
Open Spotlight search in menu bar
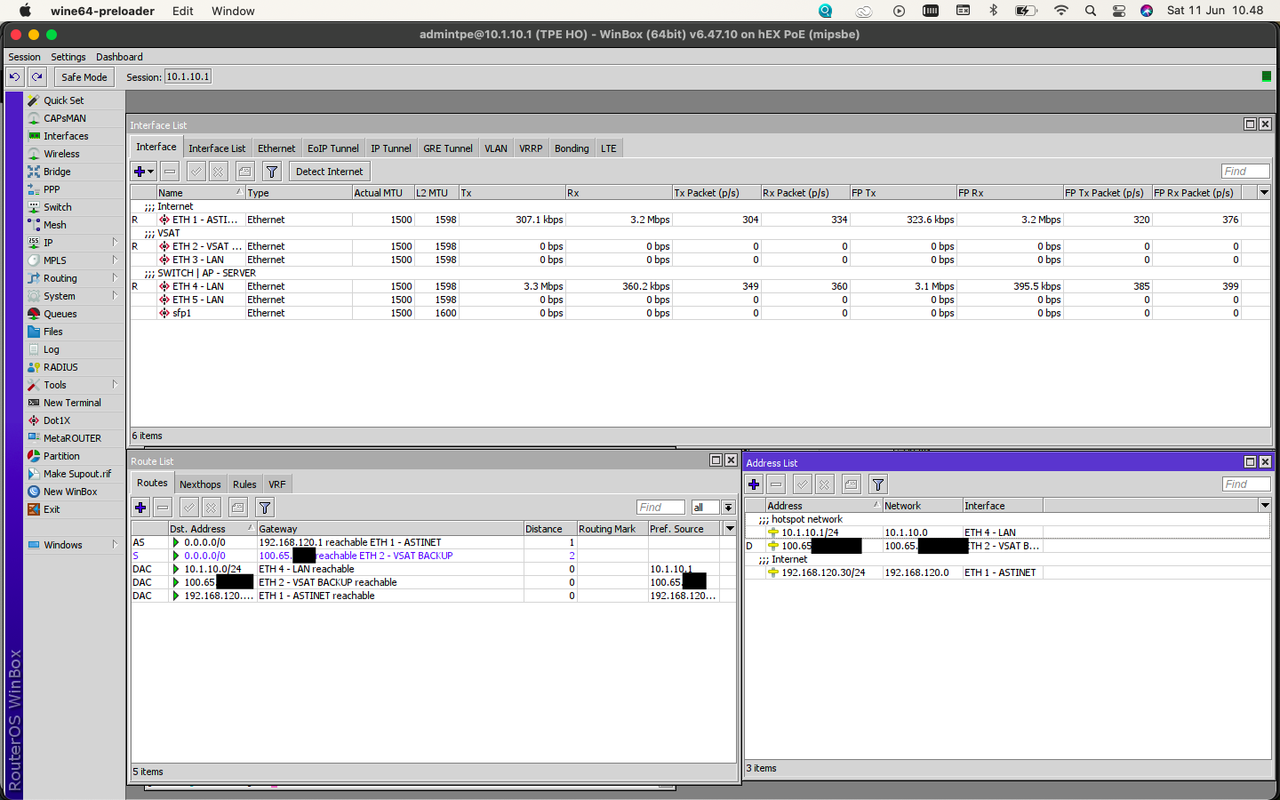(1090, 11)
